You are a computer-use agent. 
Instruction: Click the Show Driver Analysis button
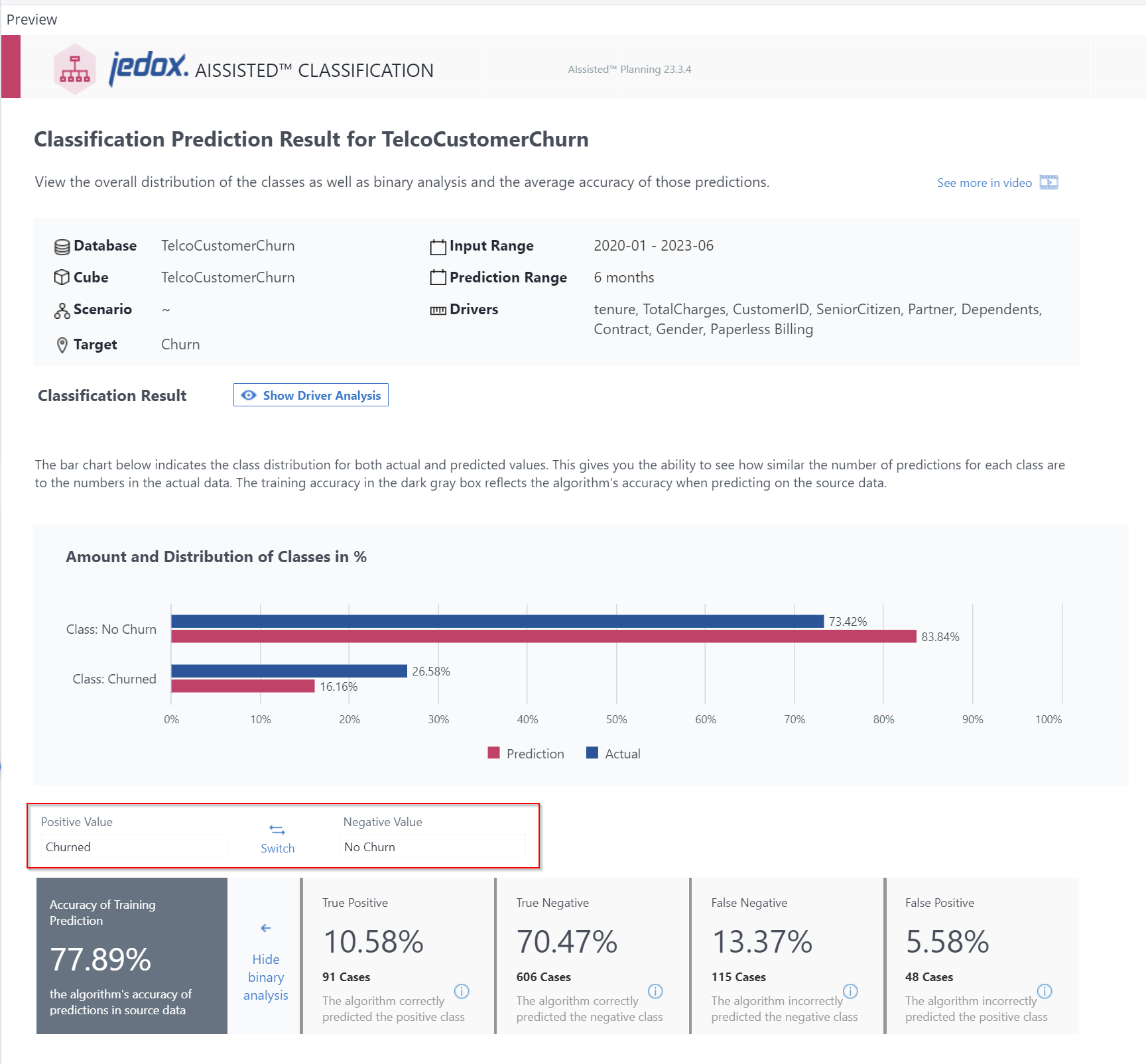[310, 395]
